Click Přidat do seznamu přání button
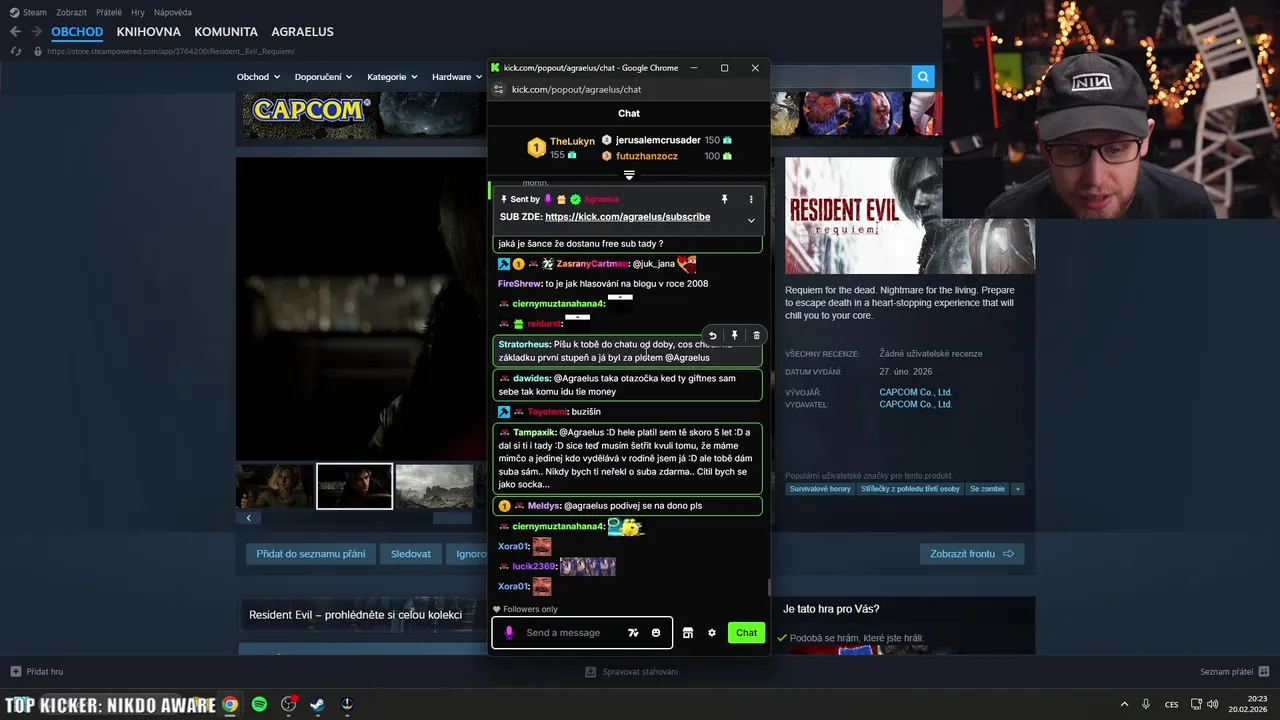1280x720 pixels. [310, 554]
